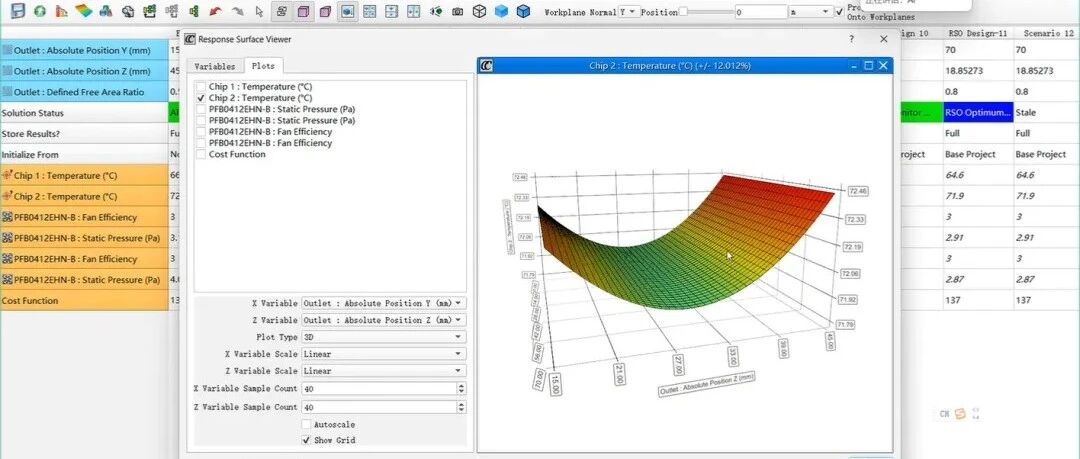Viewport: 1080px width, 459px height.
Task: Open the Plot Type 3D dropdown
Action: [384, 337]
